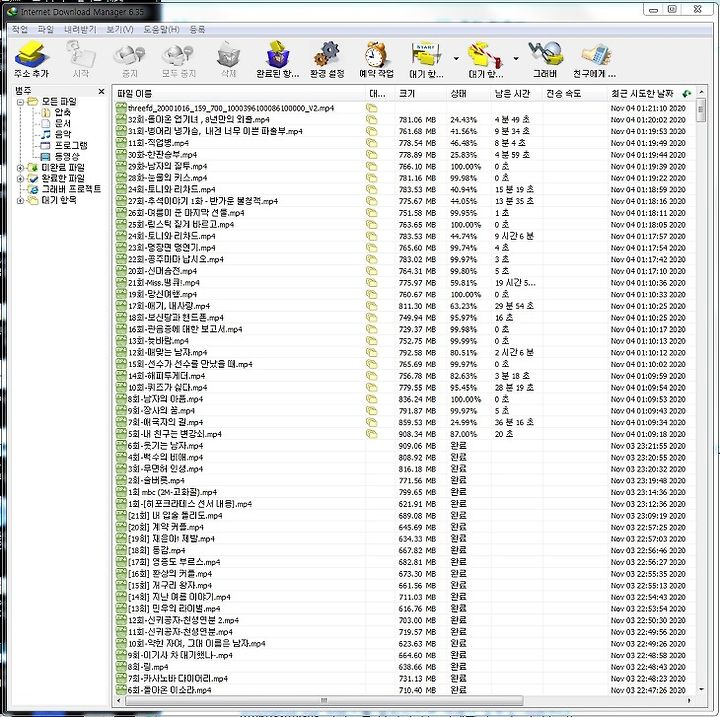This screenshot has height=717, width=720.
Task: Click the 압축 archive icon in the category tree
Action: pyautogui.click(x=45, y=112)
